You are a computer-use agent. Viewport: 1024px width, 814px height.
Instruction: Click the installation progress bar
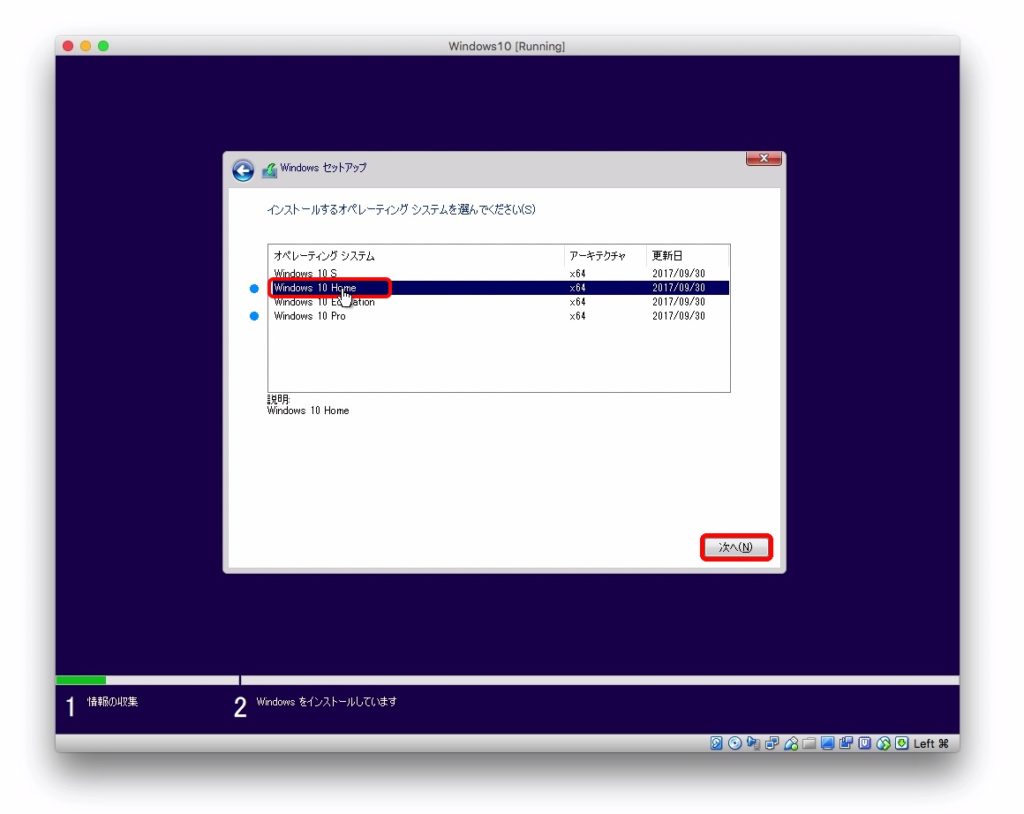(x=507, y=680)
